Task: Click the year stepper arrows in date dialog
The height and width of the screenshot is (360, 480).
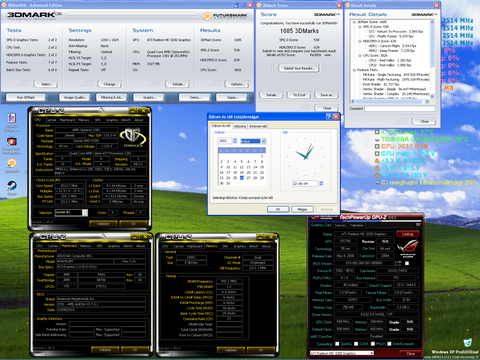Action: coord(235,141)
